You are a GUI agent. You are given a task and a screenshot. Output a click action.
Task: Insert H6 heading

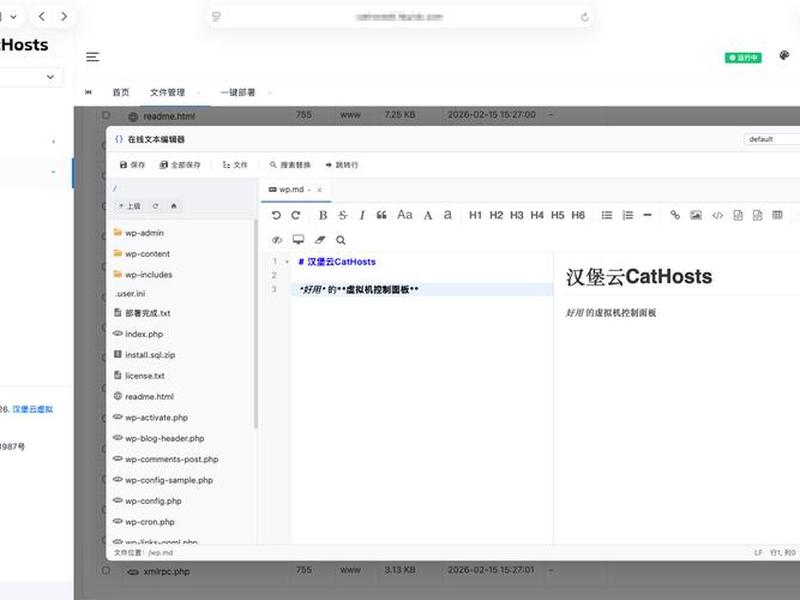578,215
